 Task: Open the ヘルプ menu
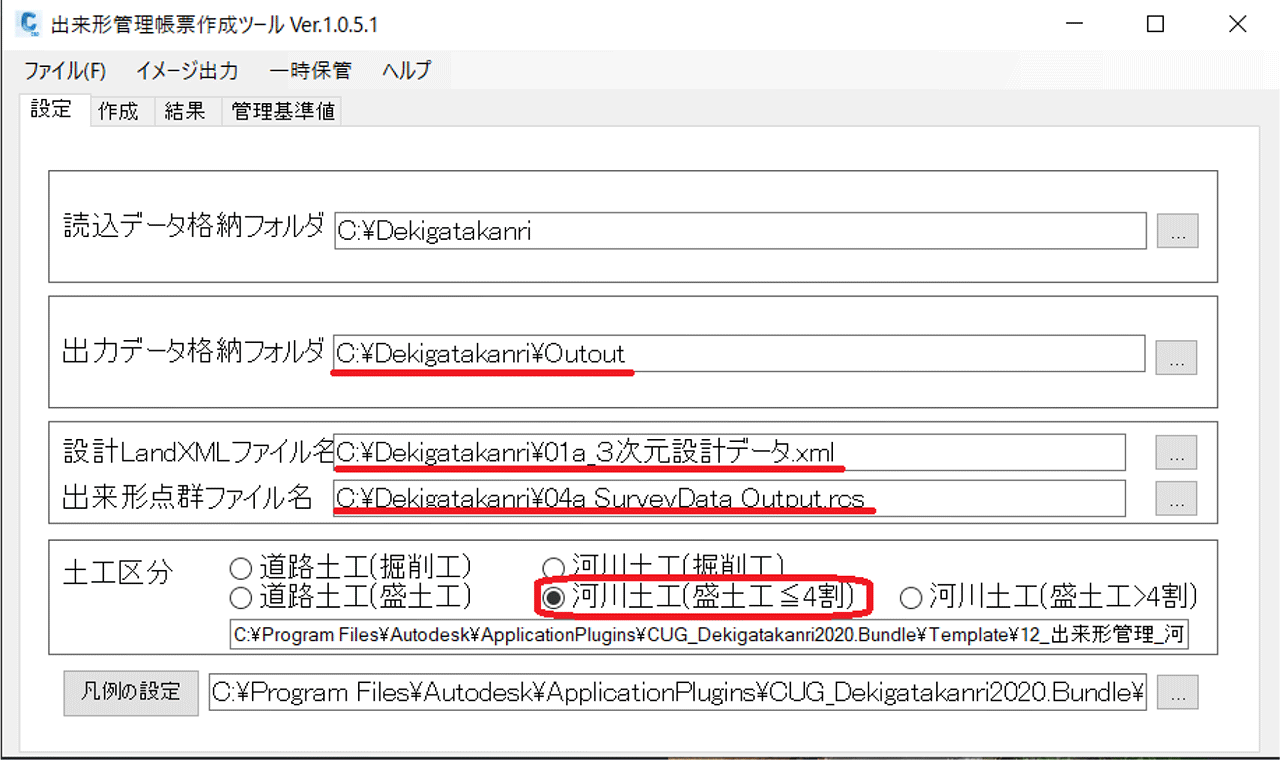[x=406, y=71]
